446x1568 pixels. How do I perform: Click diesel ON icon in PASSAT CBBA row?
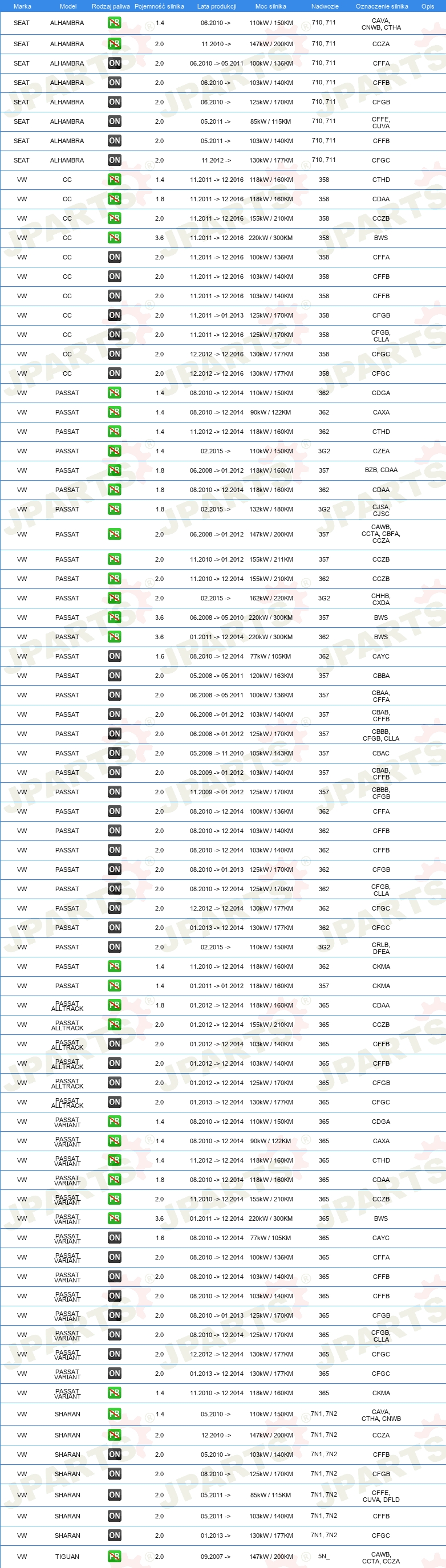click(115, 675)
